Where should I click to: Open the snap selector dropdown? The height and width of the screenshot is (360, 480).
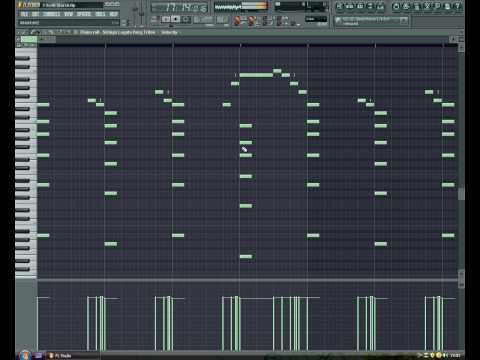point(316,19)
